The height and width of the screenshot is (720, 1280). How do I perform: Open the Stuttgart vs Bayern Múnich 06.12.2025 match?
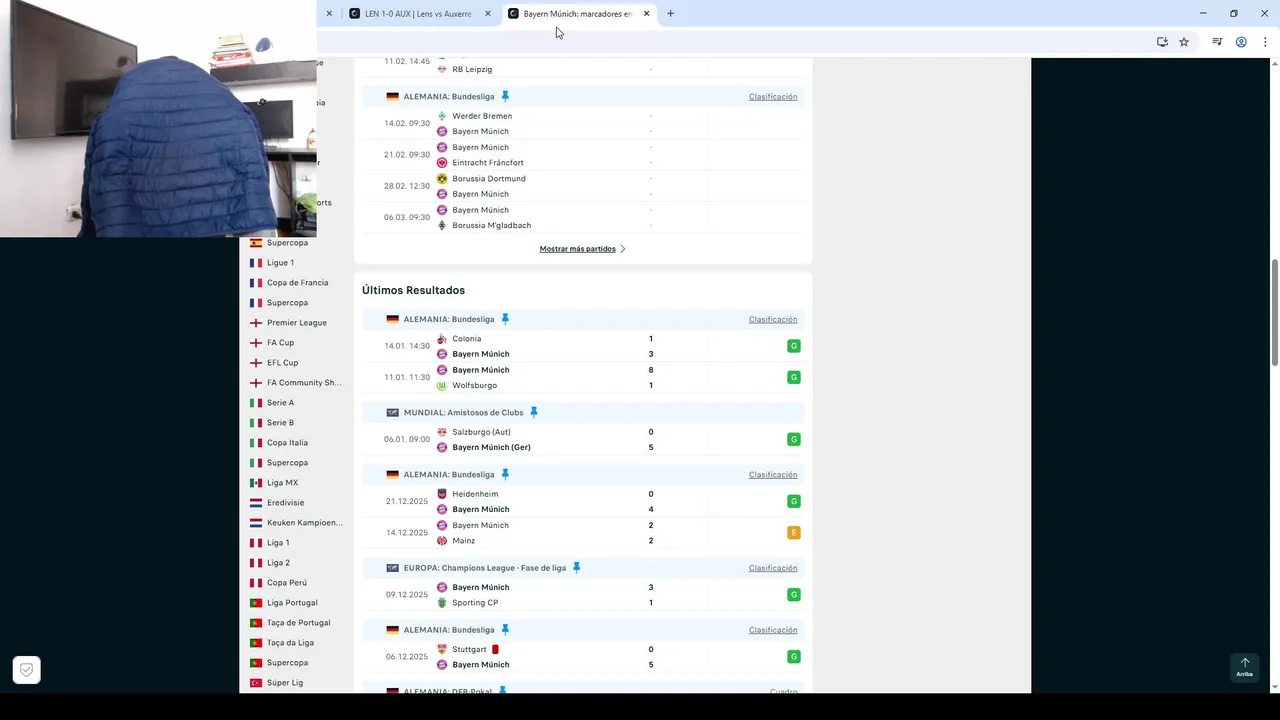pos(583,657)
